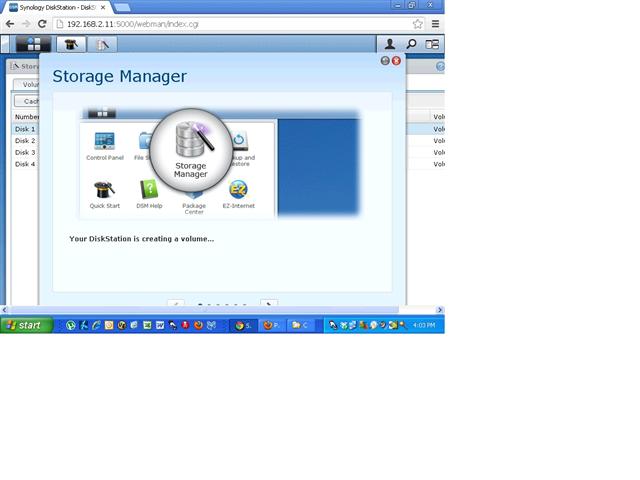Select the Disk 3 row
Image resolution: width=640 pixels, height=480 pixels.
pyautogui.click(x=25, y=152)
